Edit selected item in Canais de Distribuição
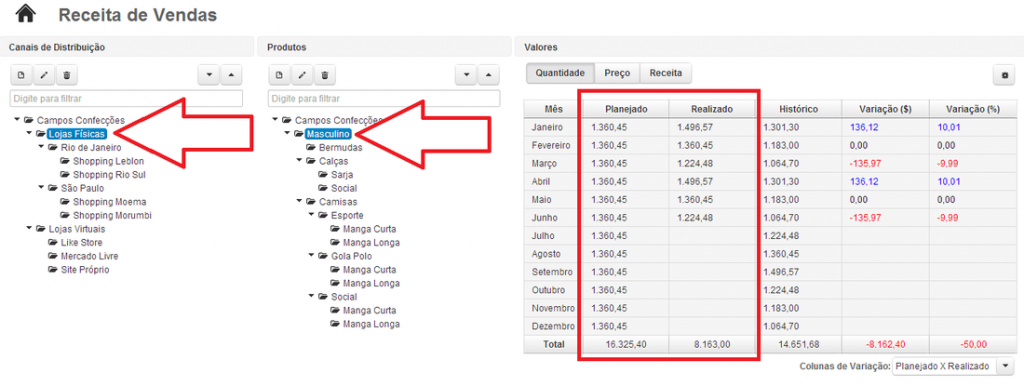The height and width of the screenshot is (386, 1024). pyautogui.click(x=44, y=75)
